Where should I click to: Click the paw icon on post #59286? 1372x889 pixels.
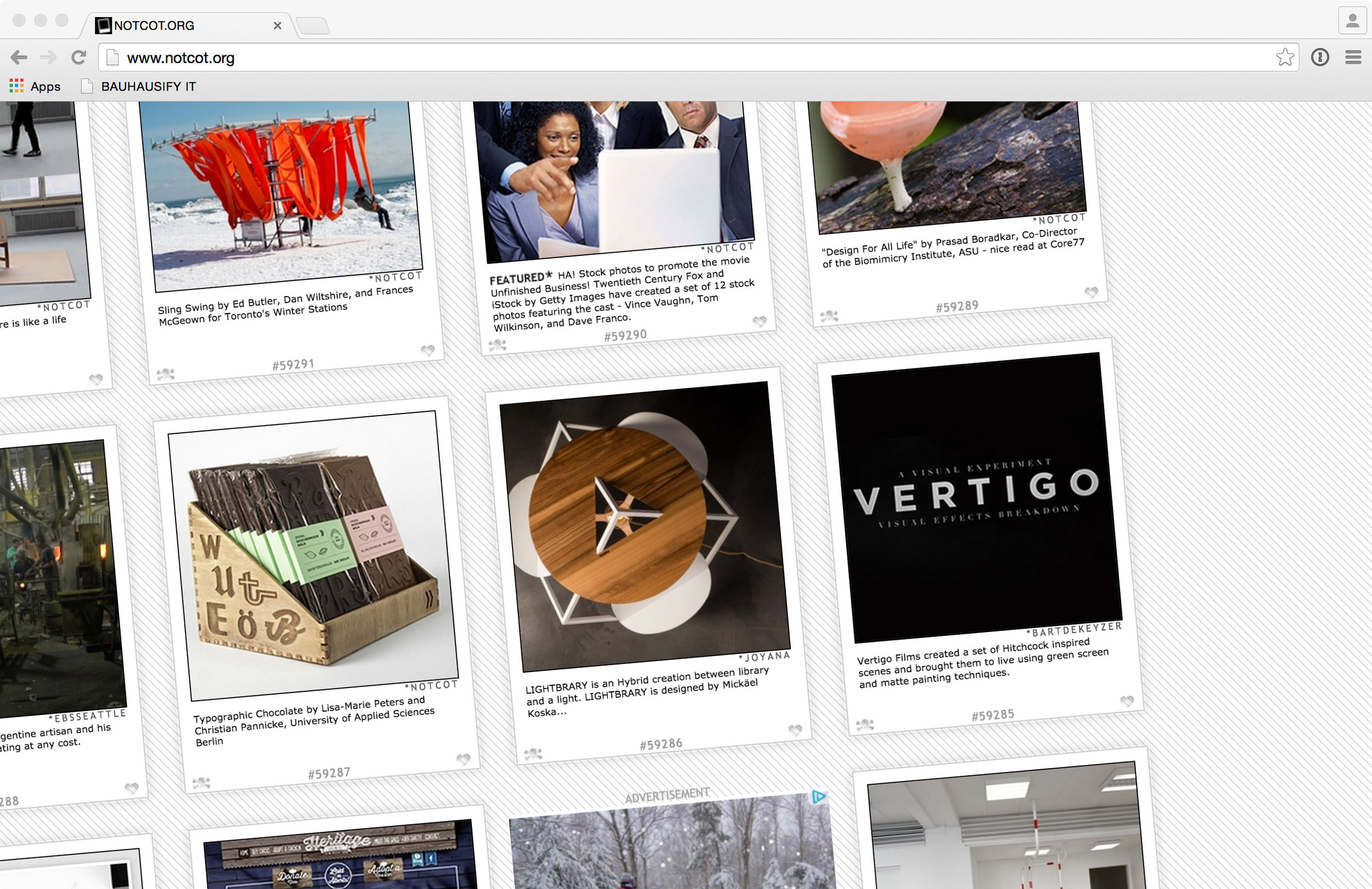533,753
